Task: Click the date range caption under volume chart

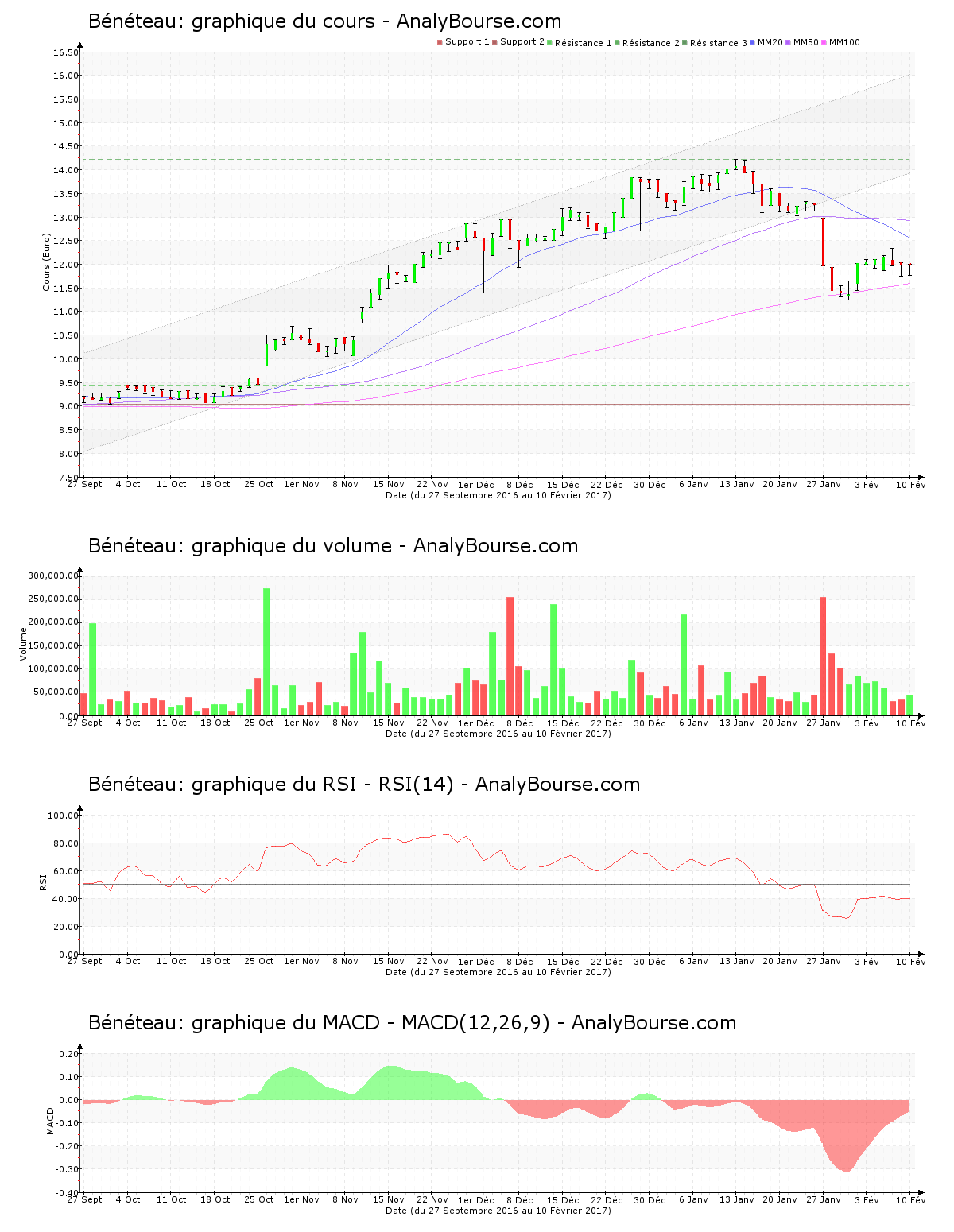Action: [498, 734]
